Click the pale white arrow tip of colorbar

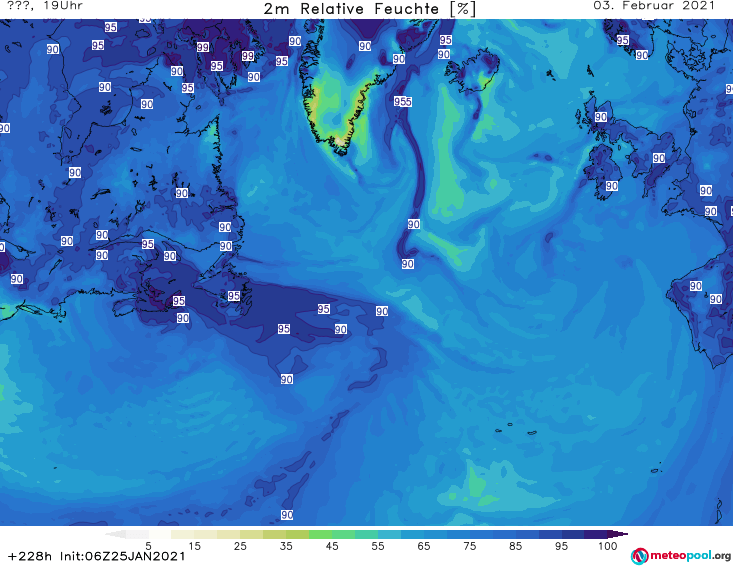115,534
